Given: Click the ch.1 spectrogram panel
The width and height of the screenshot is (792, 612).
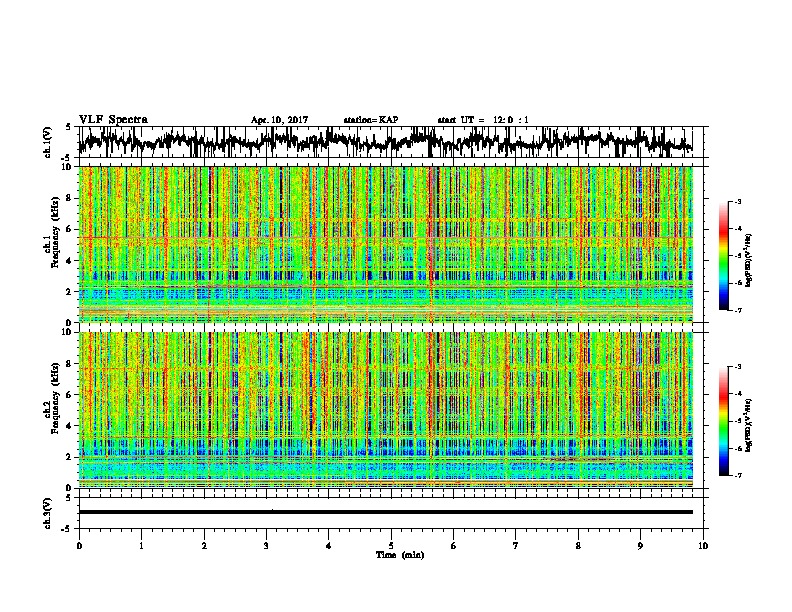Looking at the screenshot, I should [385, 244].
